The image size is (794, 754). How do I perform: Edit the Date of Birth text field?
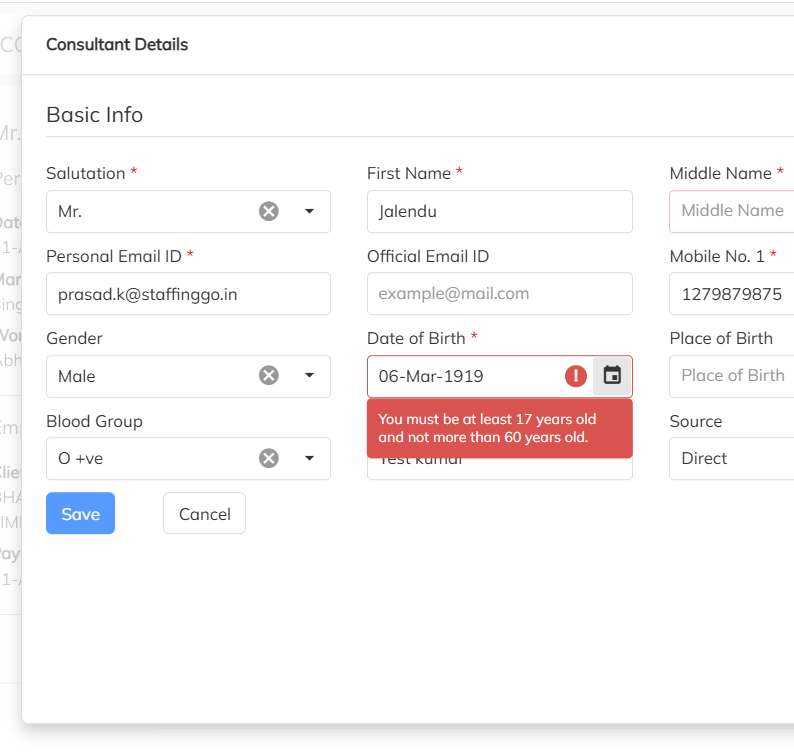point(460,376)
